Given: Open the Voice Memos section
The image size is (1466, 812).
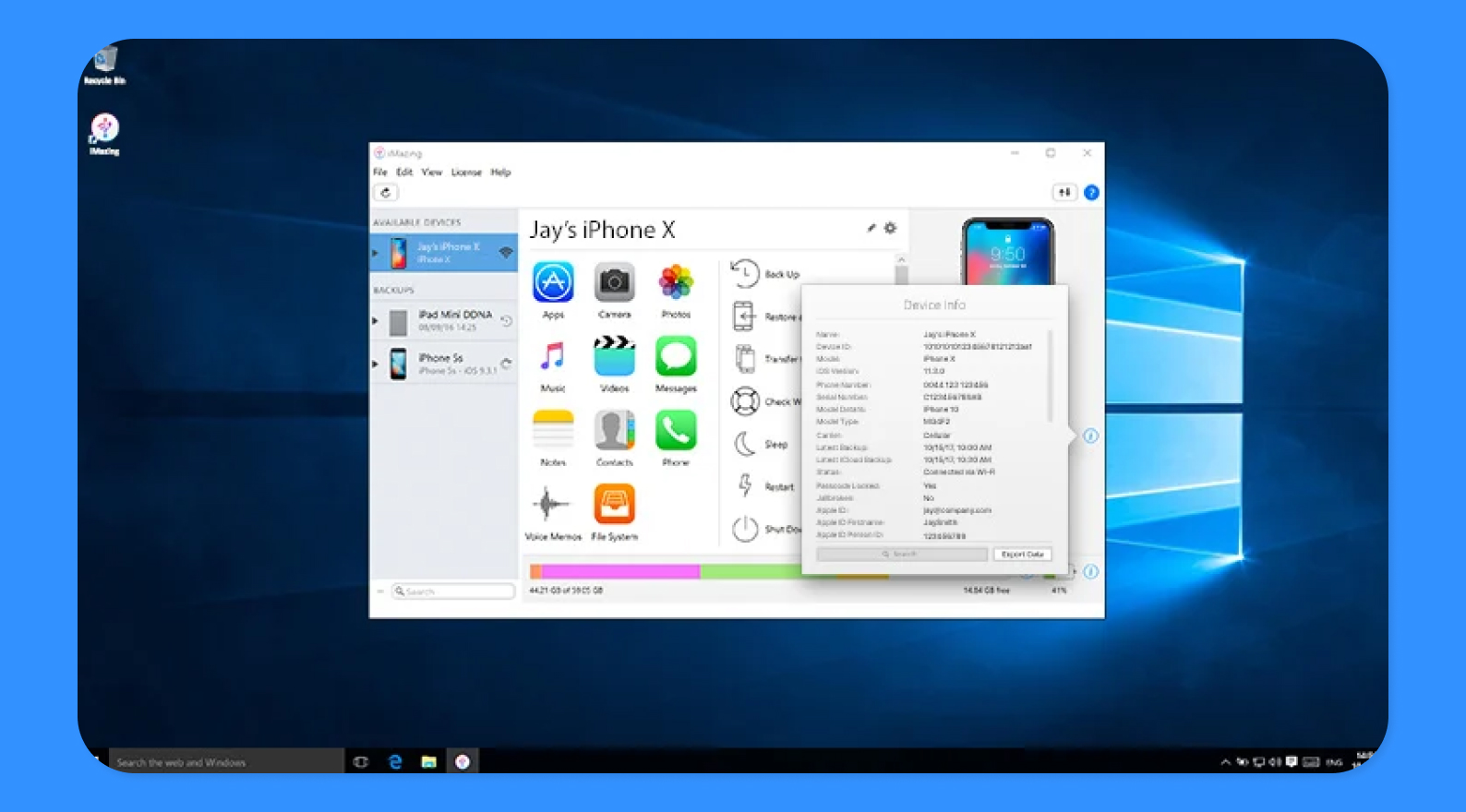Looking at the screenshot, I should (553, 504).
